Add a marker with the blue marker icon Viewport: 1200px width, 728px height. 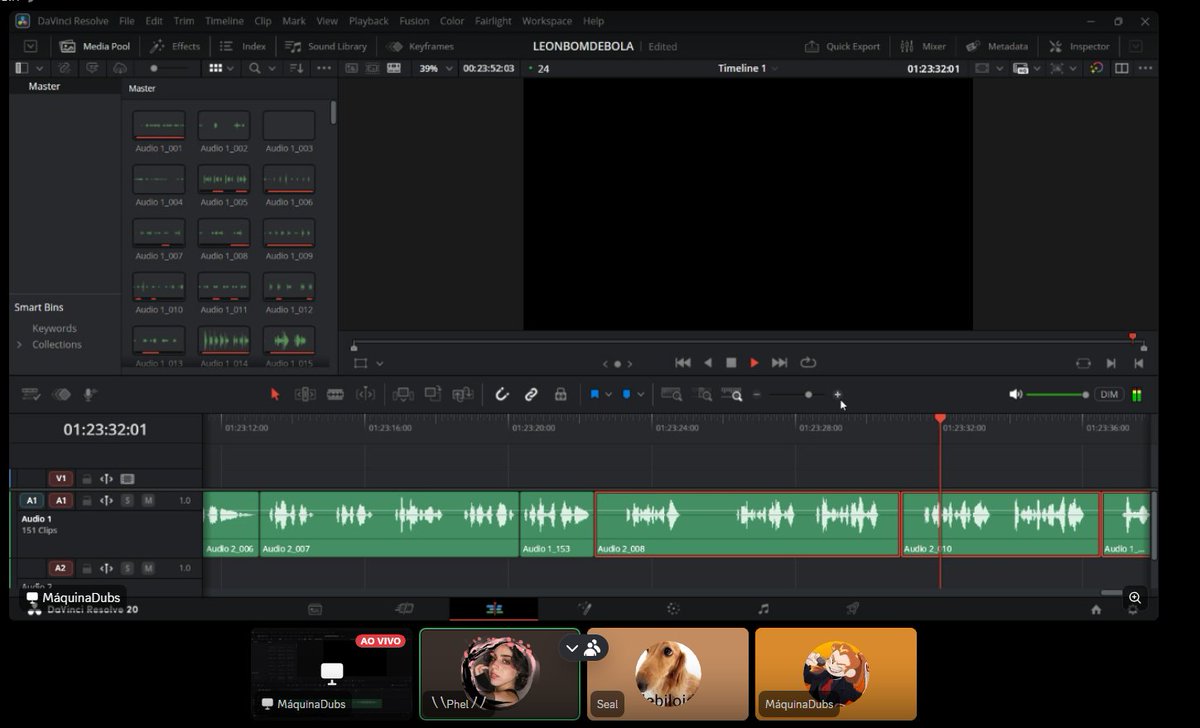coord(626,394)
